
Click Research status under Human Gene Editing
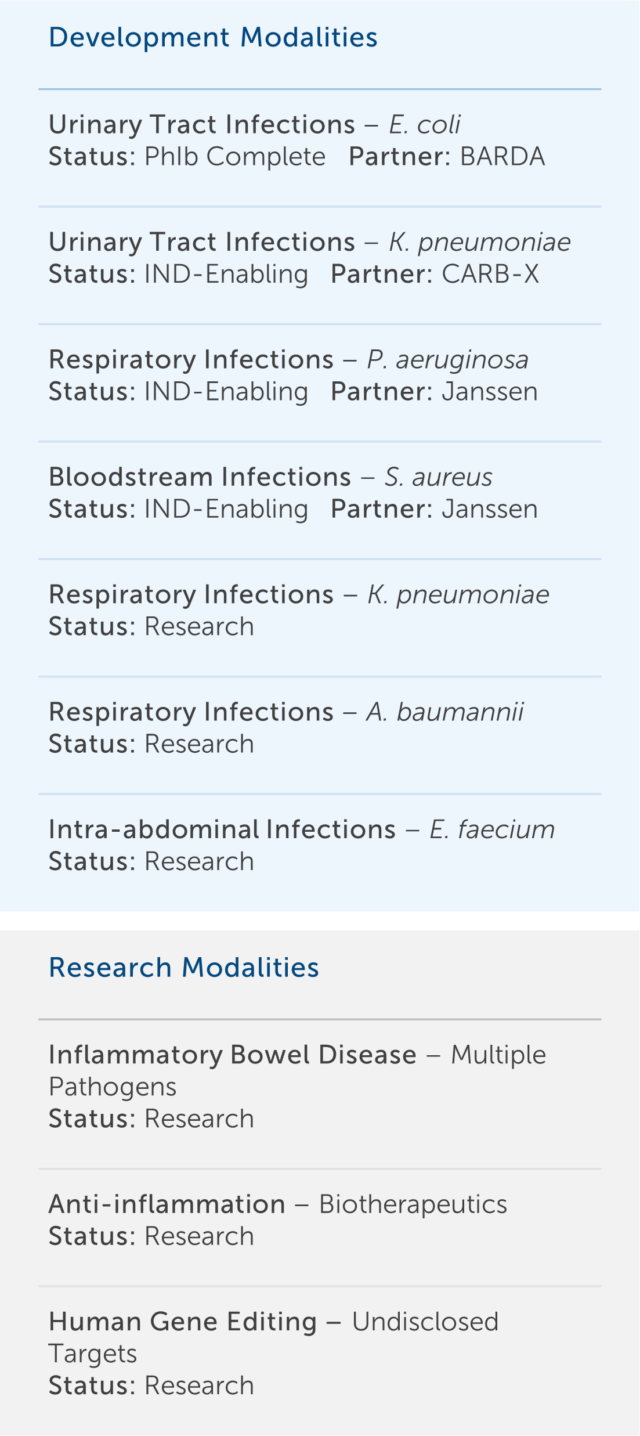click(x=199, y=1386)
